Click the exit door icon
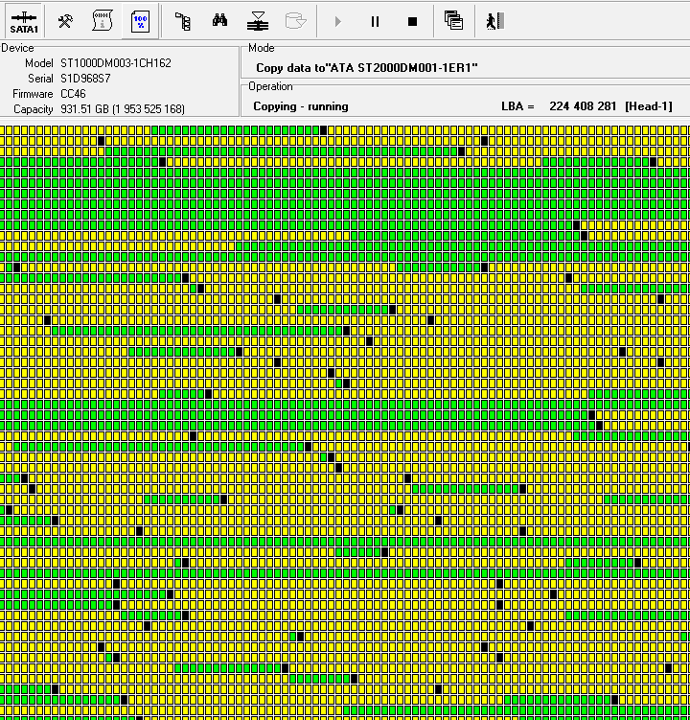This screenshot has height=720, width=690. click(492, 21)
